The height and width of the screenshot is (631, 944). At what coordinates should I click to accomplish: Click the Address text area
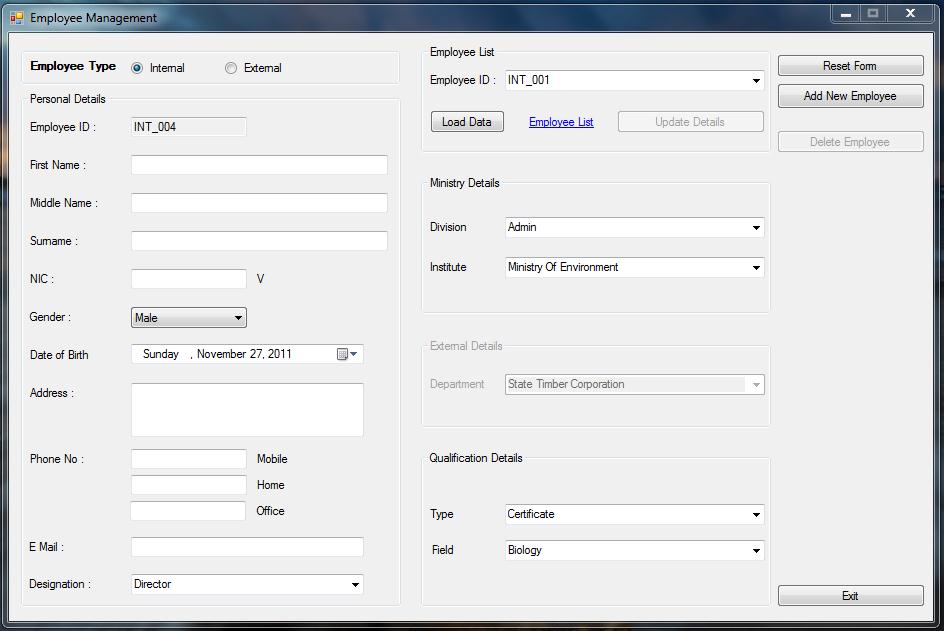pos(247,409)
